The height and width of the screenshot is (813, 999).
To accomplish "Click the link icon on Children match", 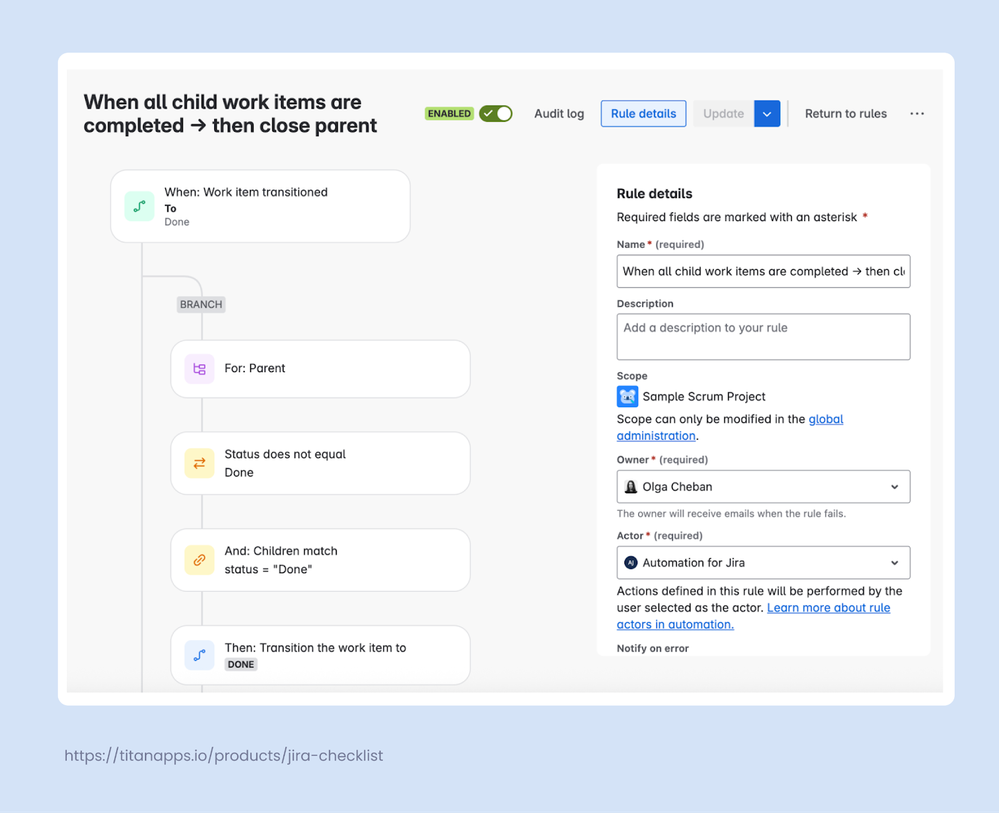I will click(x=199, y=560).
